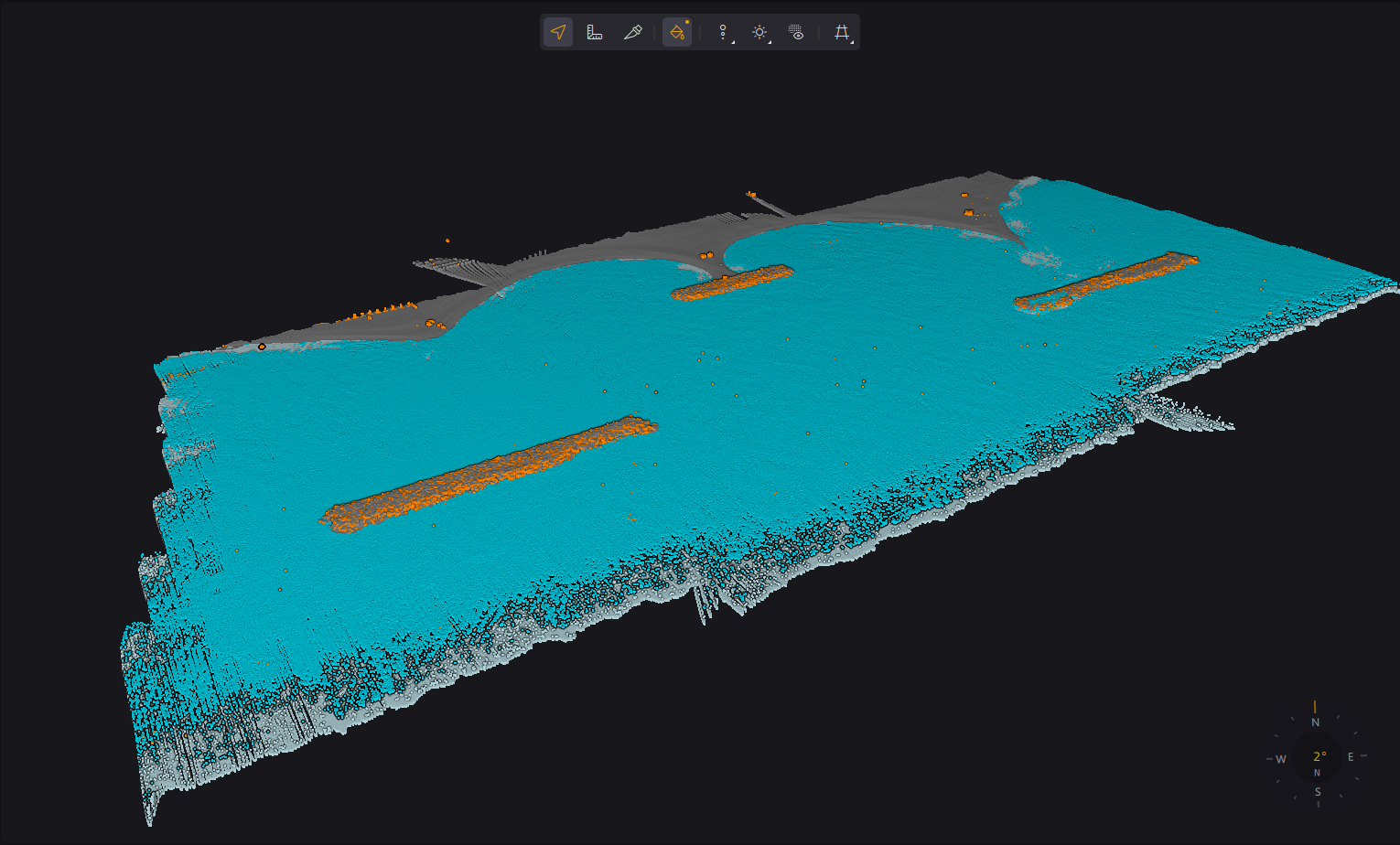
Task: Activate the ruler measurement tool
Action: click(x=595, y=32)
